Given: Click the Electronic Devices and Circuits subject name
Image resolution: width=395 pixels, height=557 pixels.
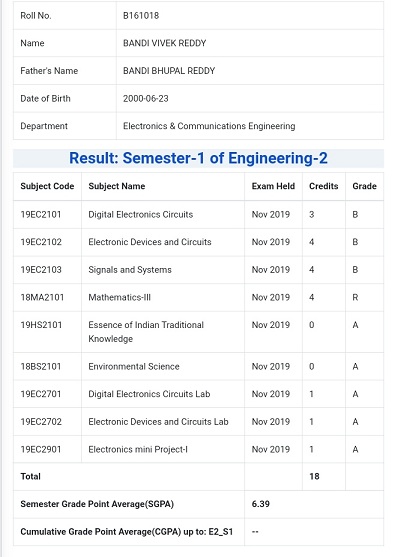Looking at the screenshot, I should tap(150, 242).
